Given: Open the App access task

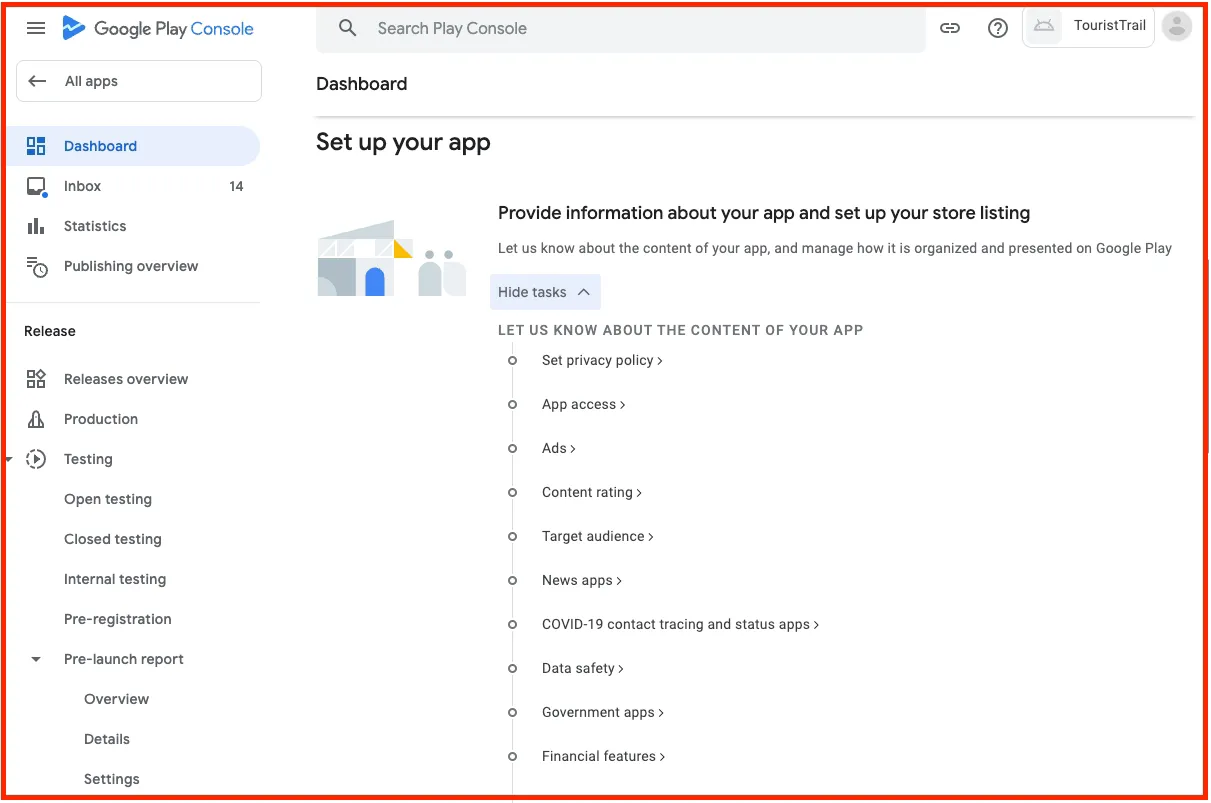Looking at the screenshot, I should (584, 404).
